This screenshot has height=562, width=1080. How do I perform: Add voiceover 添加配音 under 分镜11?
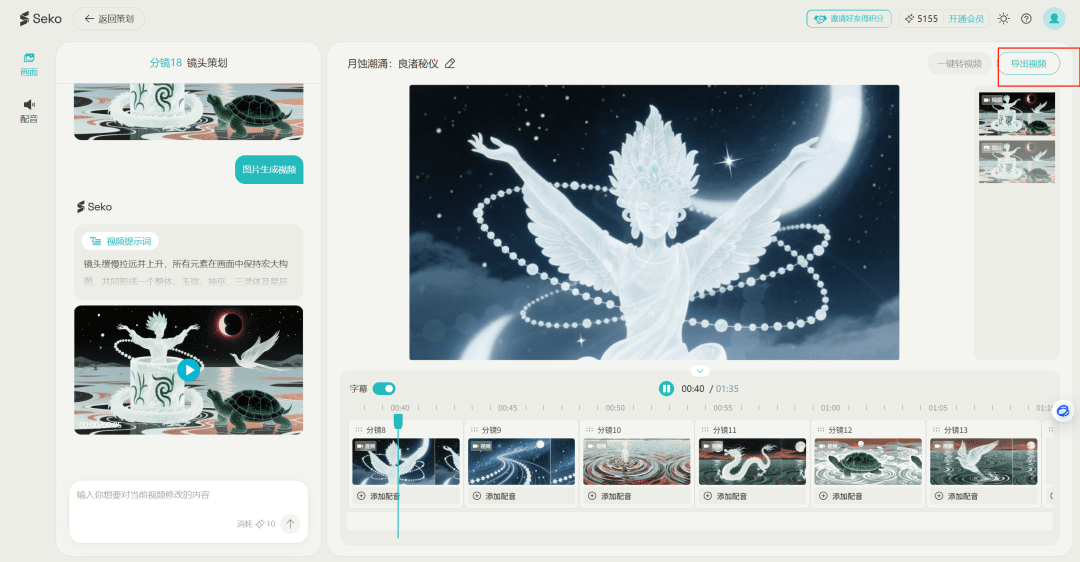tap(725, 496)
